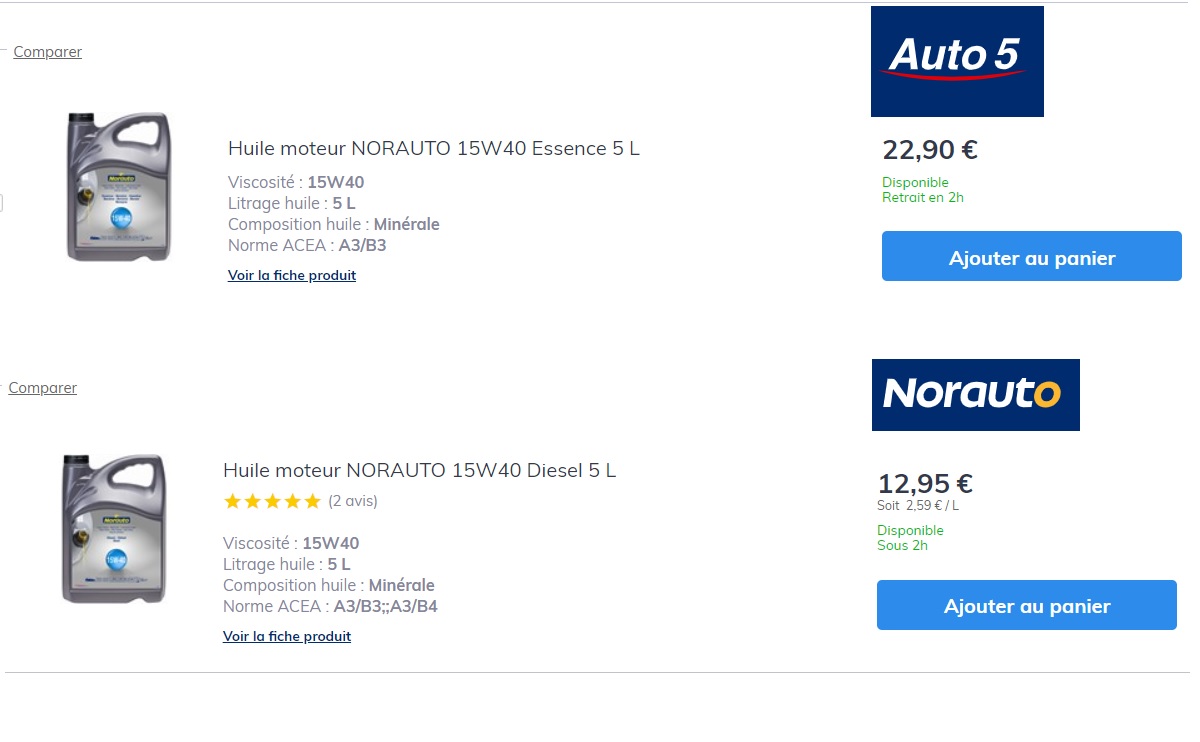Open title 'Huile moteur NORAUTO 15W40 Essence 5 L'

[x=434, y=149]
